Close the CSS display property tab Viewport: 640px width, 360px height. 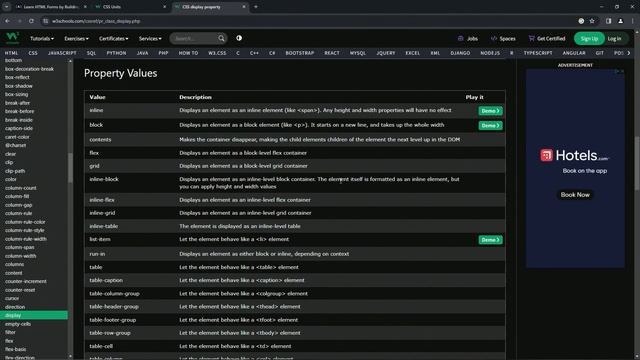(x=244, y=7)
